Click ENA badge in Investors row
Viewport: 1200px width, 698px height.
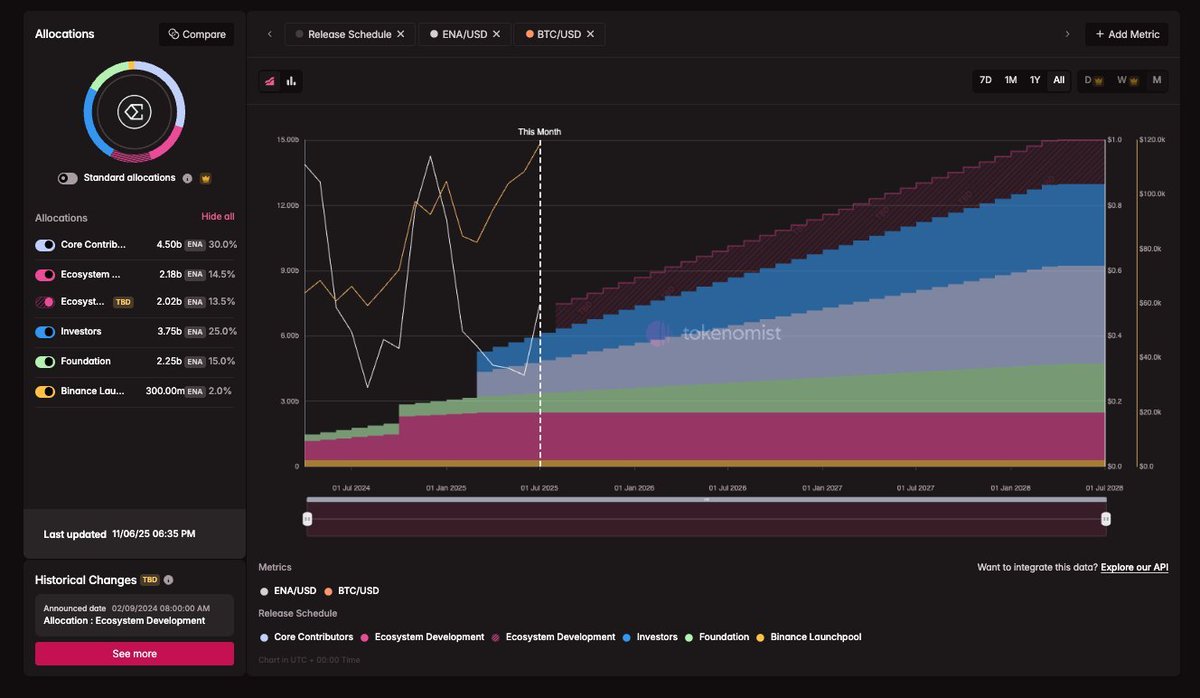point(195,332)
